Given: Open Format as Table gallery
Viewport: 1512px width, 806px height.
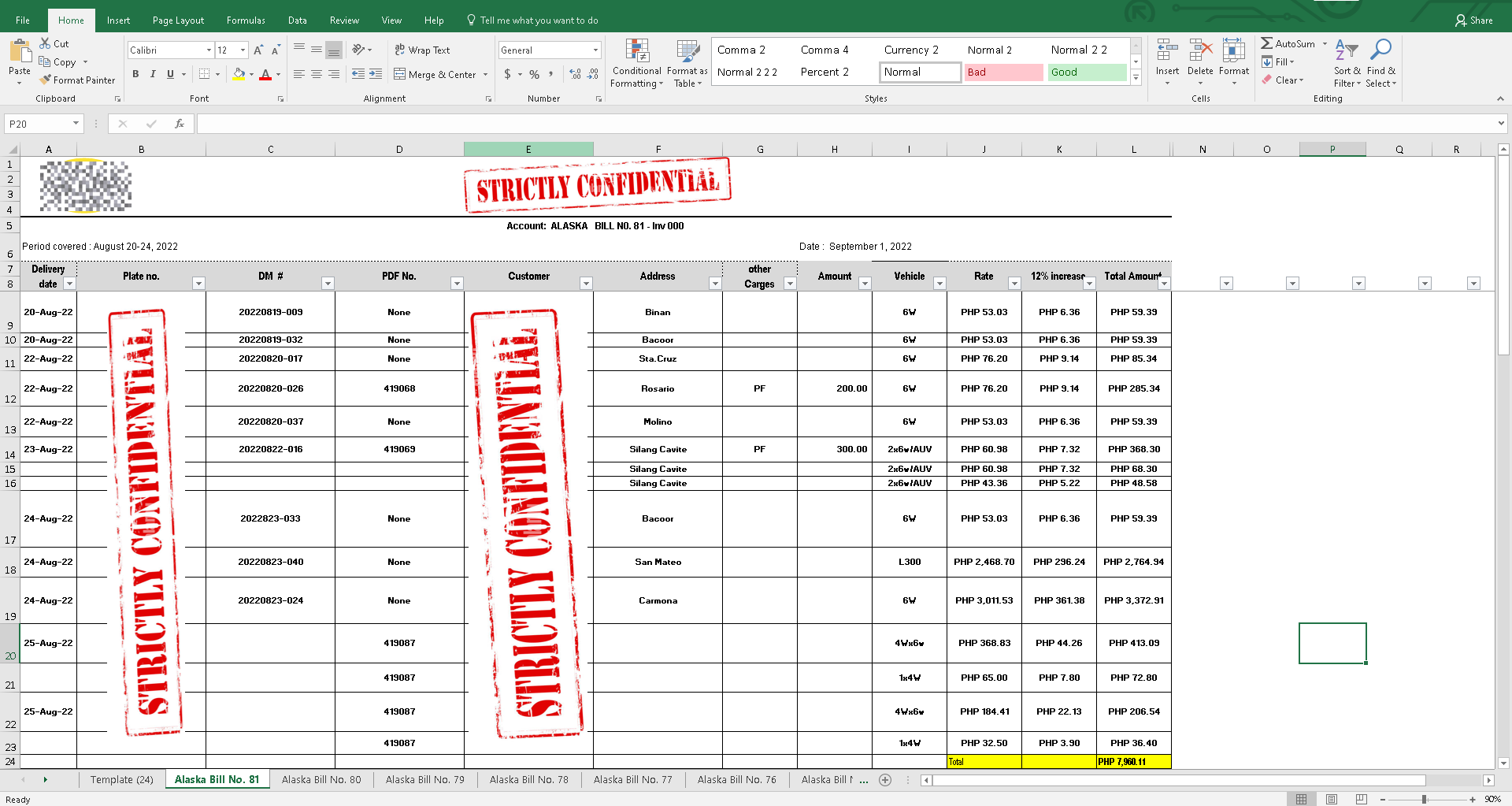Looking at the screenshot, I should 687,63.
